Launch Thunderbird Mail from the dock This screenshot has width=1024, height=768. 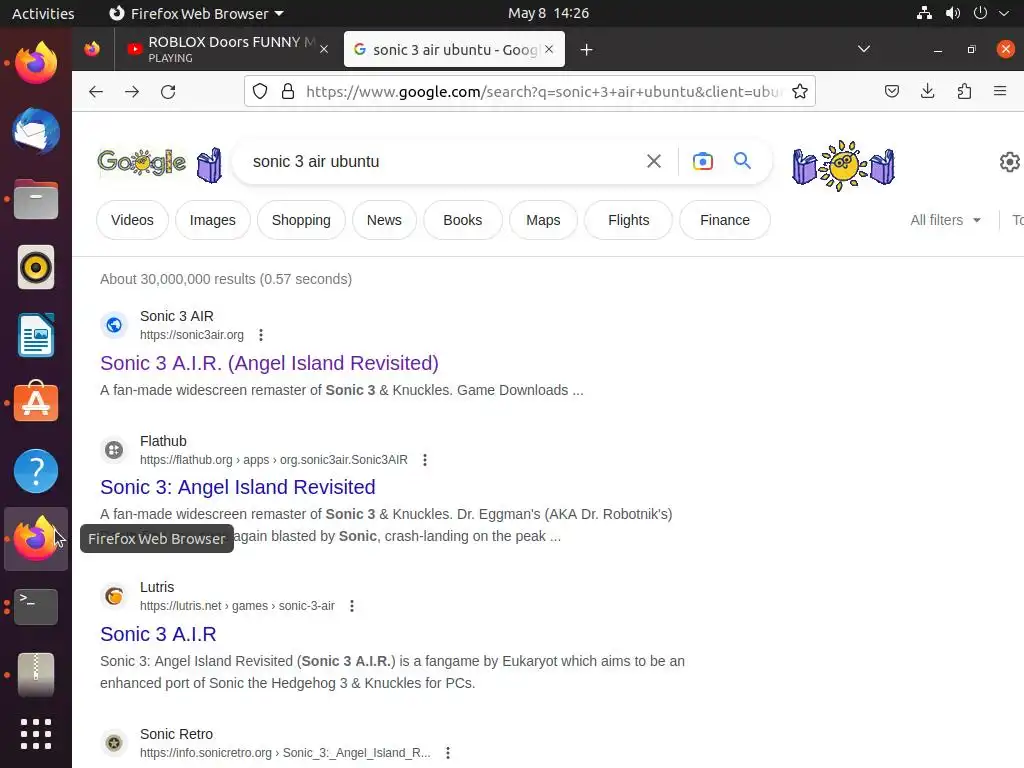pyautogui.click(x=36, y=131)
